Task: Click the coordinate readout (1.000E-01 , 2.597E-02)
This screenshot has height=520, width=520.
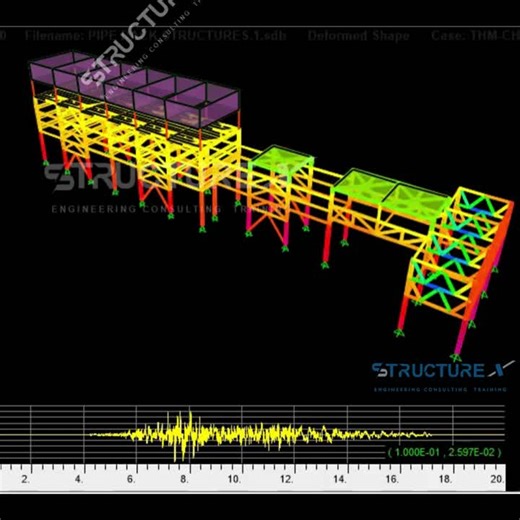Action: 445,452
